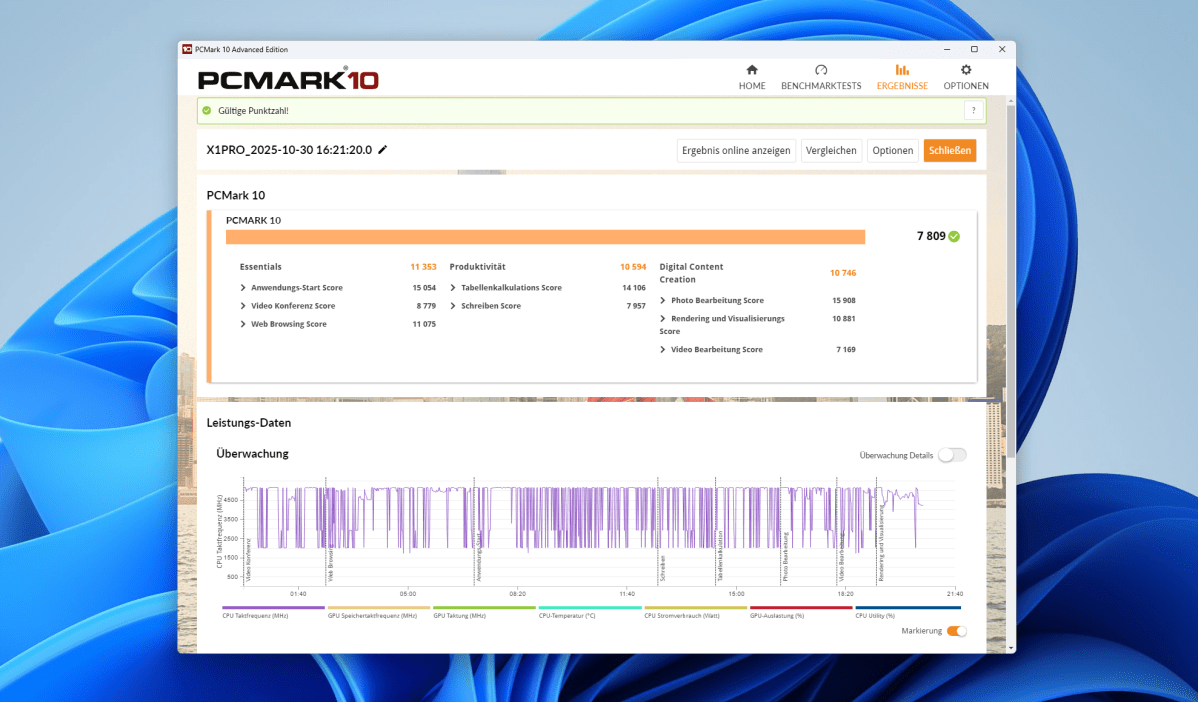The height and width of the screenshot is (702, 1198).
Task: Disable the Markierung toggle
Action: 957,631
